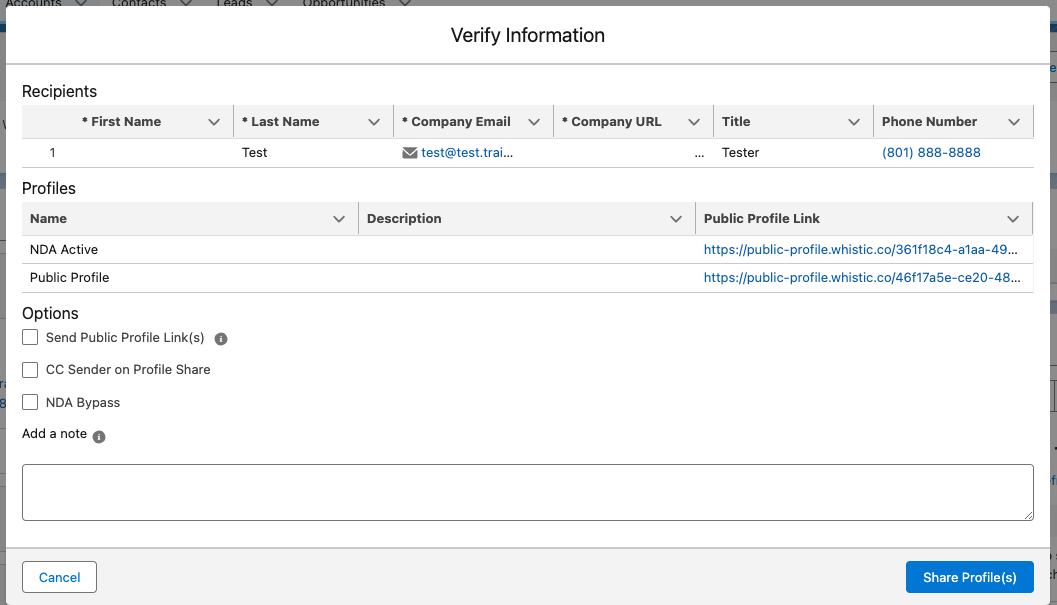Open the test@test.trai... email link
The image size is (1057, 605).
click(x=467, y=152)
